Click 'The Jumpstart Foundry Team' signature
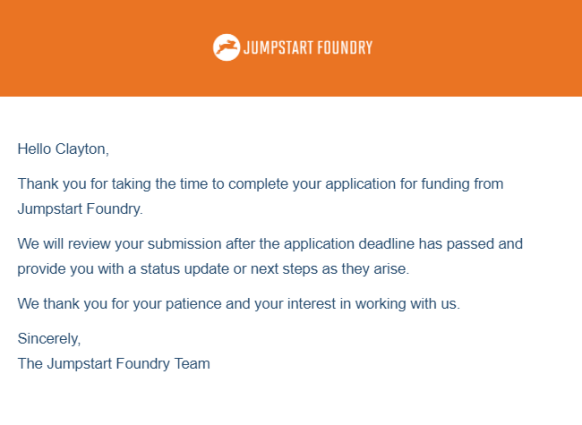The width and height of the screenshot is (582, 425). [x=114, y=364]
